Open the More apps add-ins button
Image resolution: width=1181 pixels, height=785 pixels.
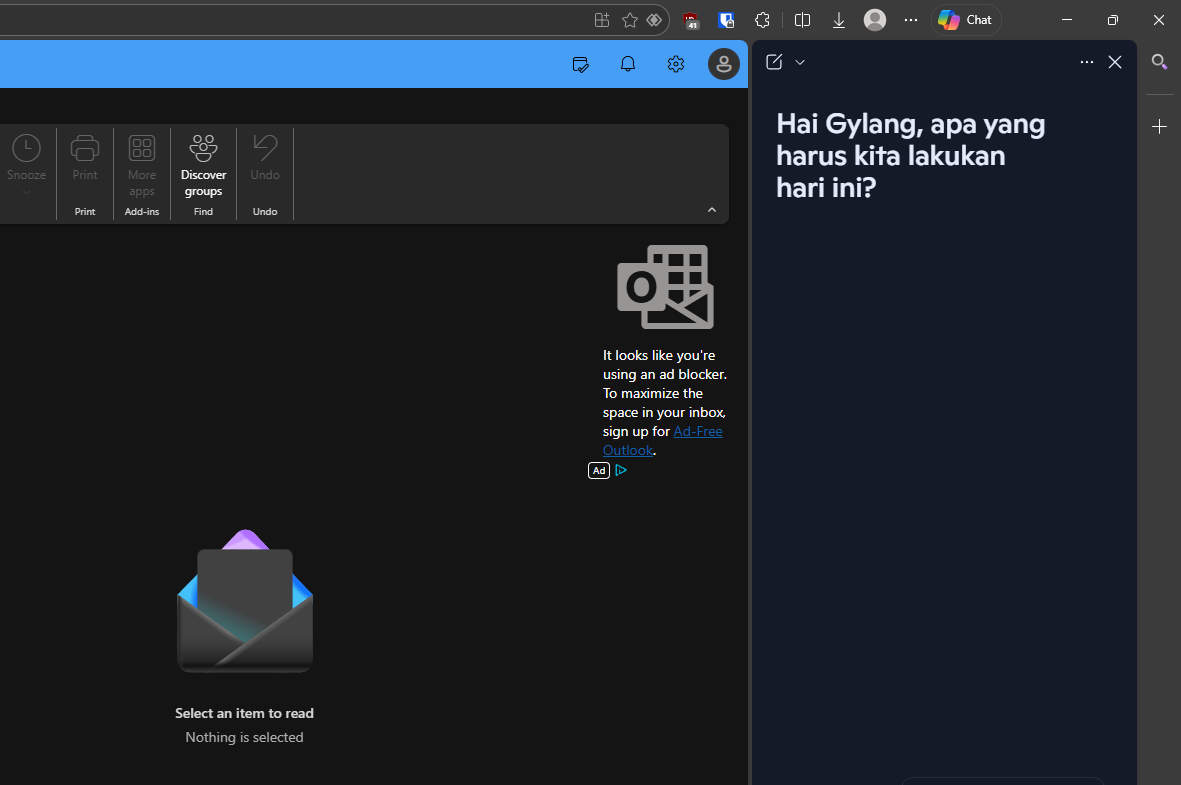pyautogui.click(x=142, y=165)
